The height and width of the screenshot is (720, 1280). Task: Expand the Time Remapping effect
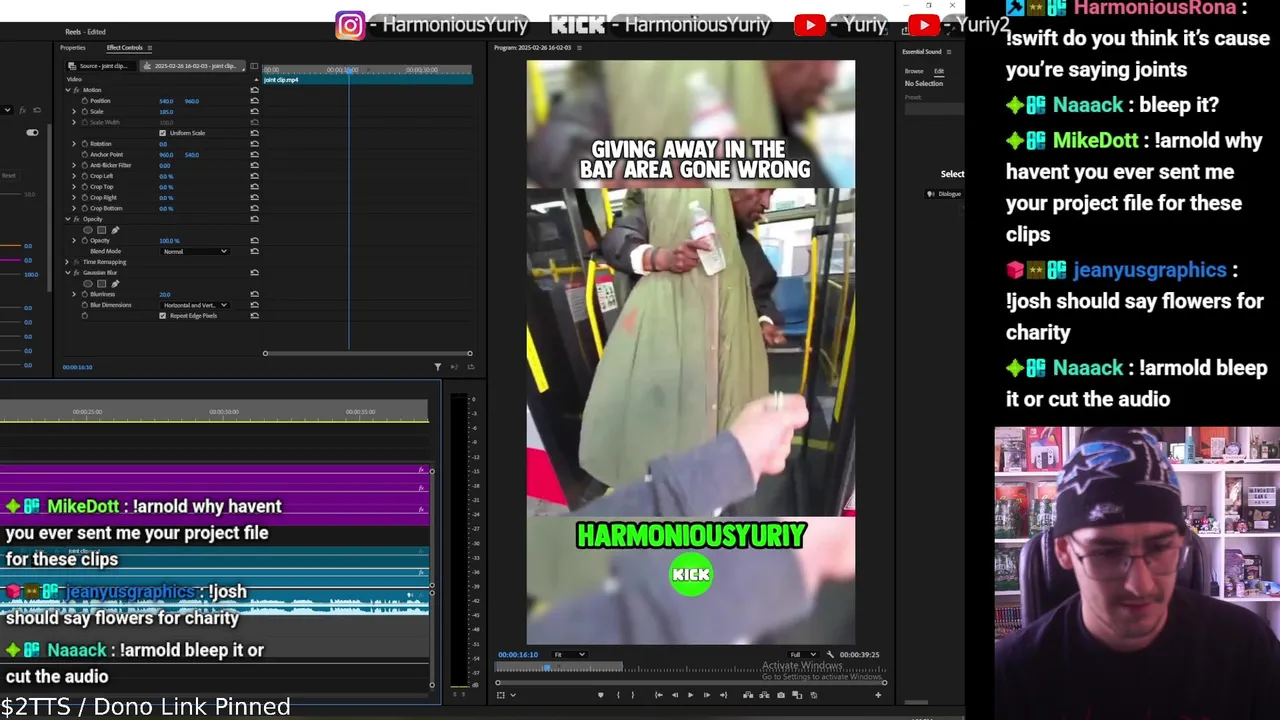(67, 262)
